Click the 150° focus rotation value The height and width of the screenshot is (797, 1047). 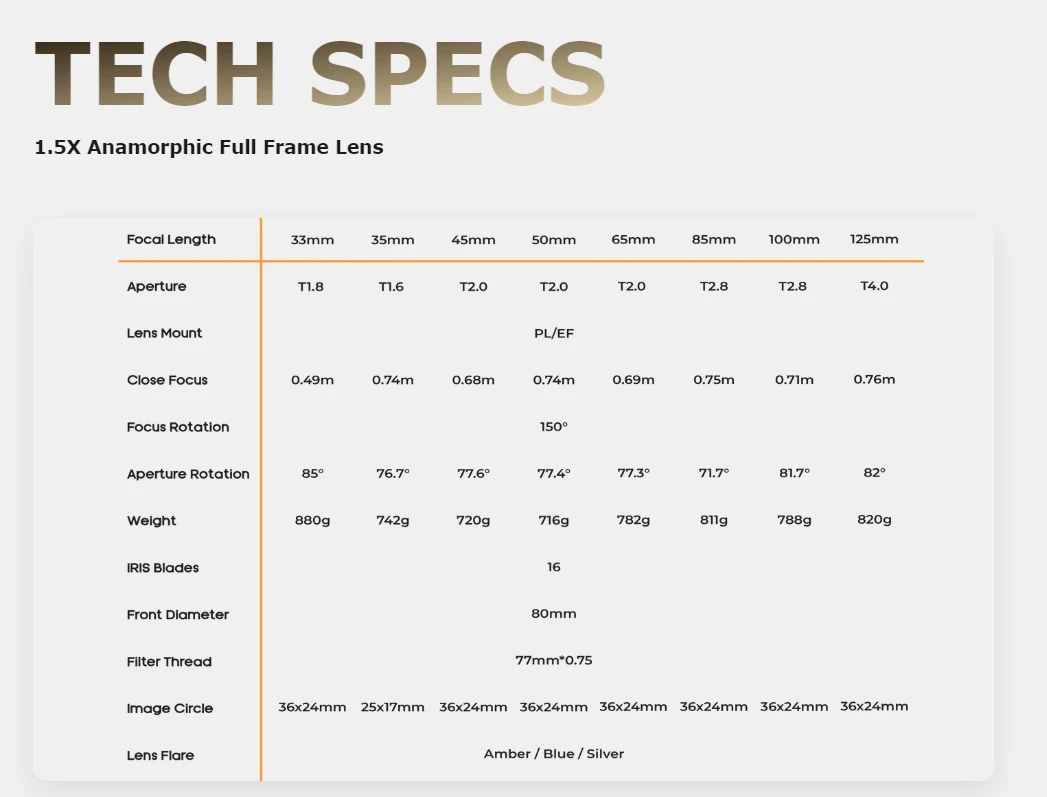[x=554, y=427]
